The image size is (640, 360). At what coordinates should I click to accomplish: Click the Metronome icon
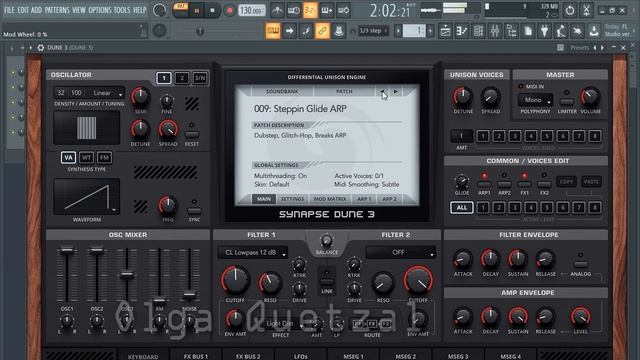pos(277,10)
